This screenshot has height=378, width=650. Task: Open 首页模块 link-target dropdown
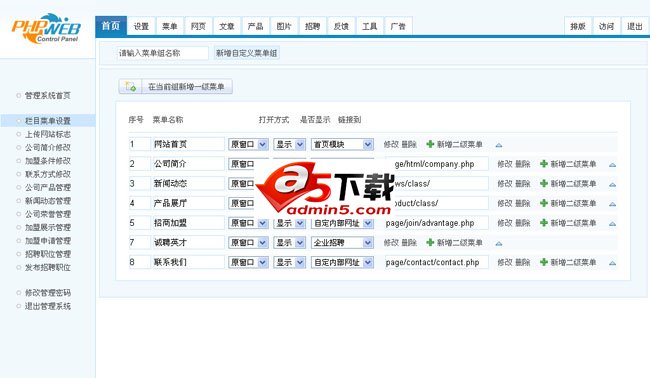pos(342,144)
